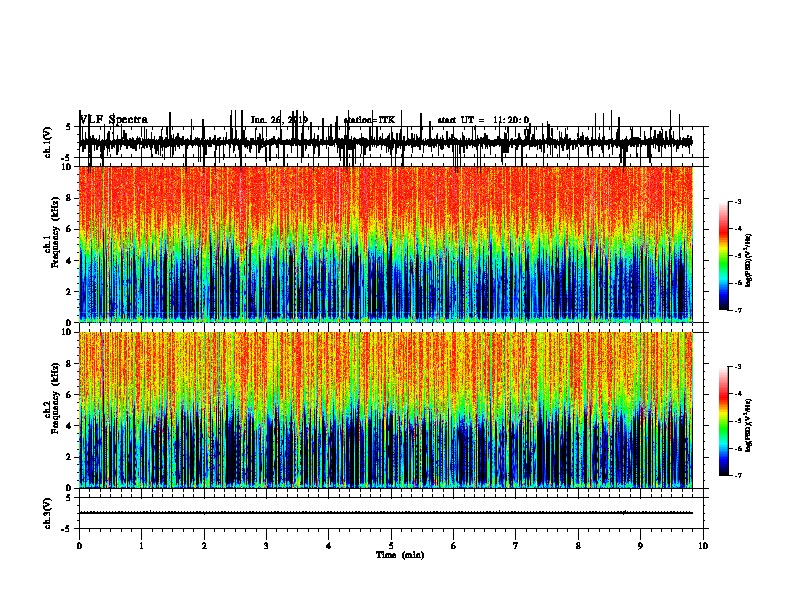The height and width of the screenshot is (612, 792).
Task: Click the "4" minute tick on time axis
Action: [329, 546]
